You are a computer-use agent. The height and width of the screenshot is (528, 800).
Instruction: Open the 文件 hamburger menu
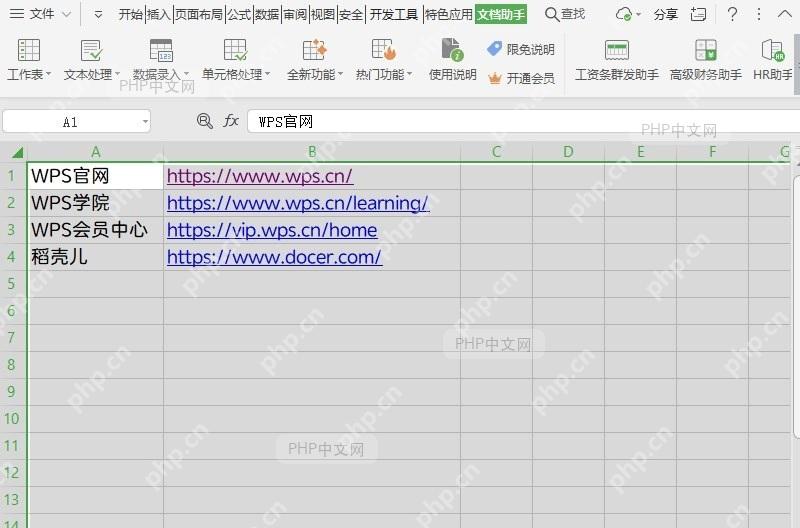(17, 14)
